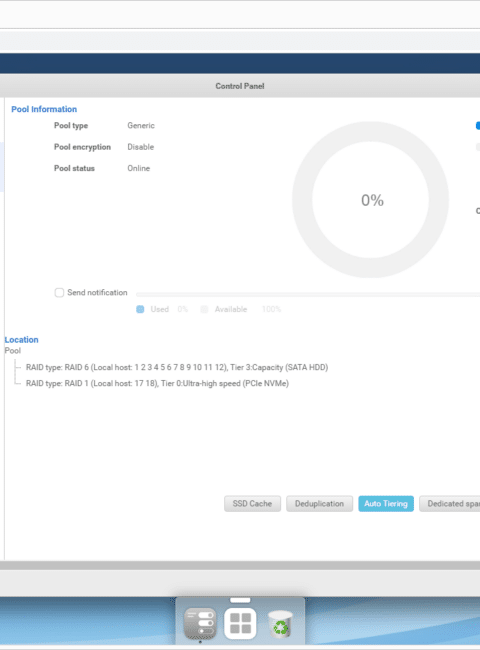Open the Control Panel dock icon

(x=200, y=623)
